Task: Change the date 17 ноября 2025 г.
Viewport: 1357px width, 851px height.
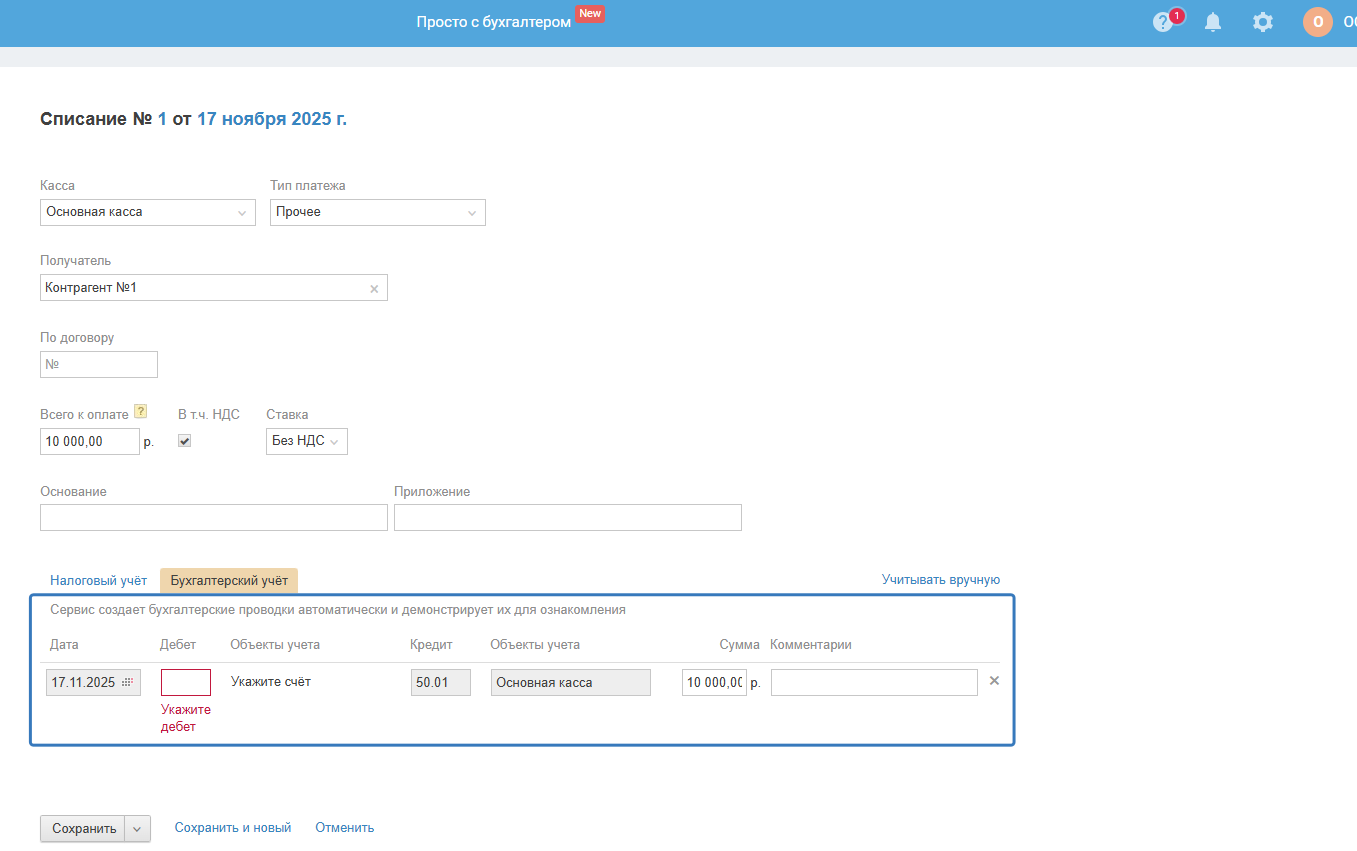Action: pyautogui.click(x=272, y=119)
